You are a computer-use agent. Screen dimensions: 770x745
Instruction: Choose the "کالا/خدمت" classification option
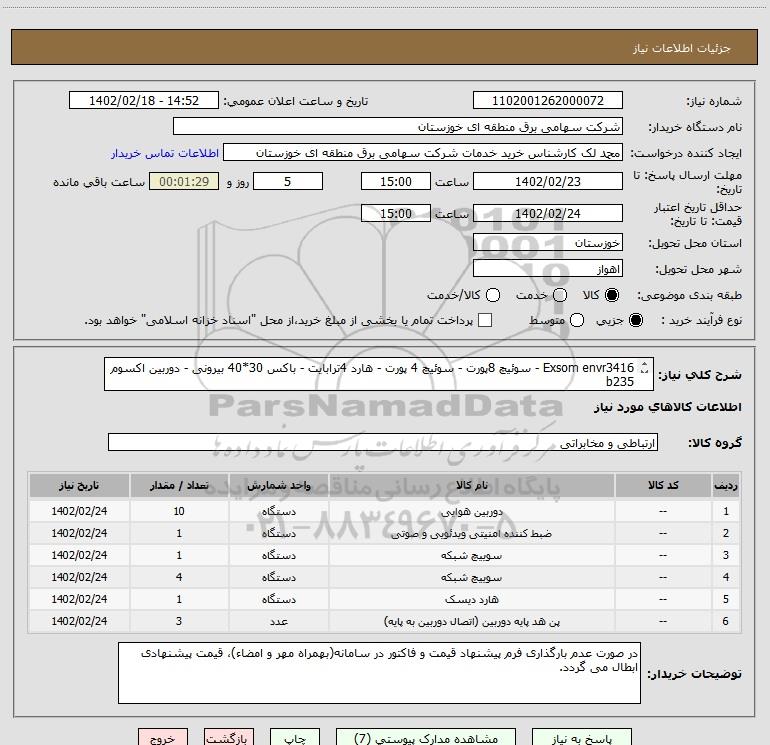(491, 296)
